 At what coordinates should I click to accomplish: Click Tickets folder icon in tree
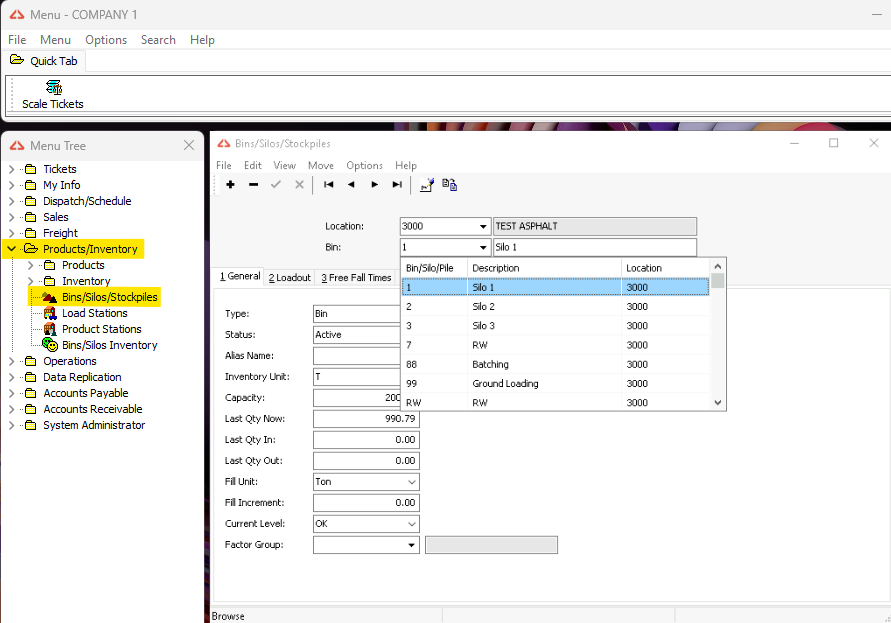coord(31,169)
